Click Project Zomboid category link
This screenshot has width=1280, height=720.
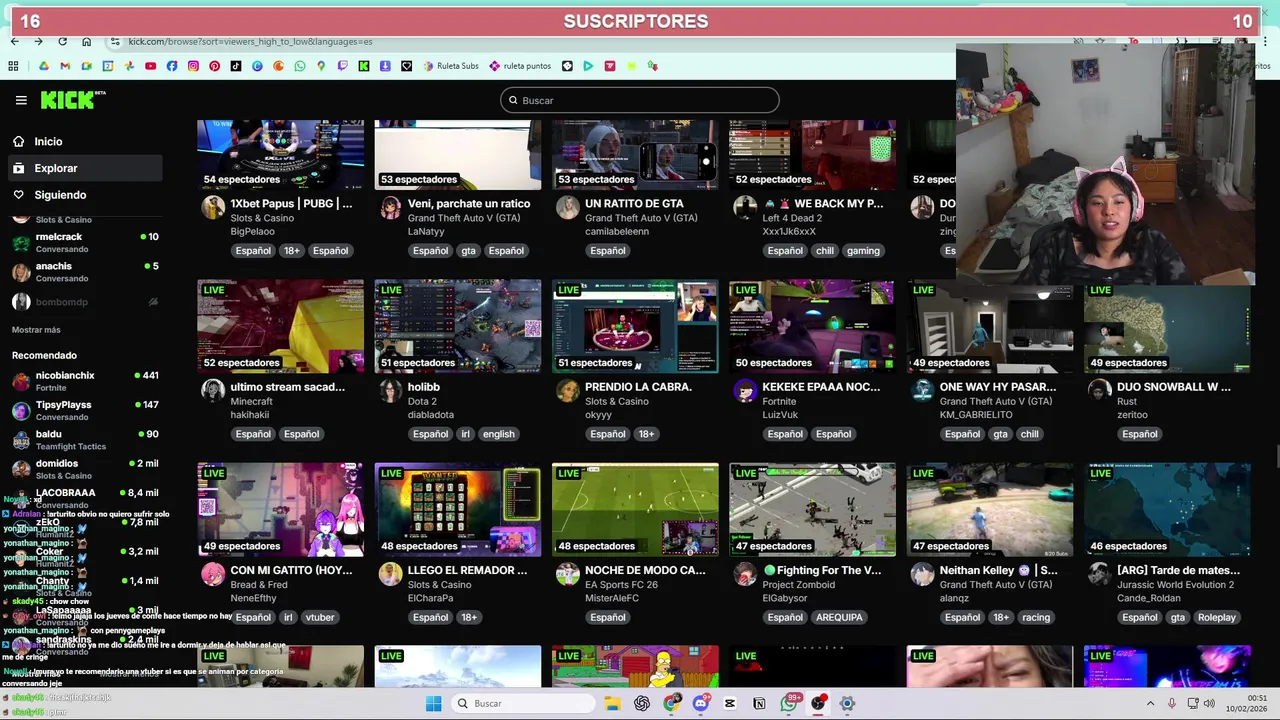tap(798, 584)
